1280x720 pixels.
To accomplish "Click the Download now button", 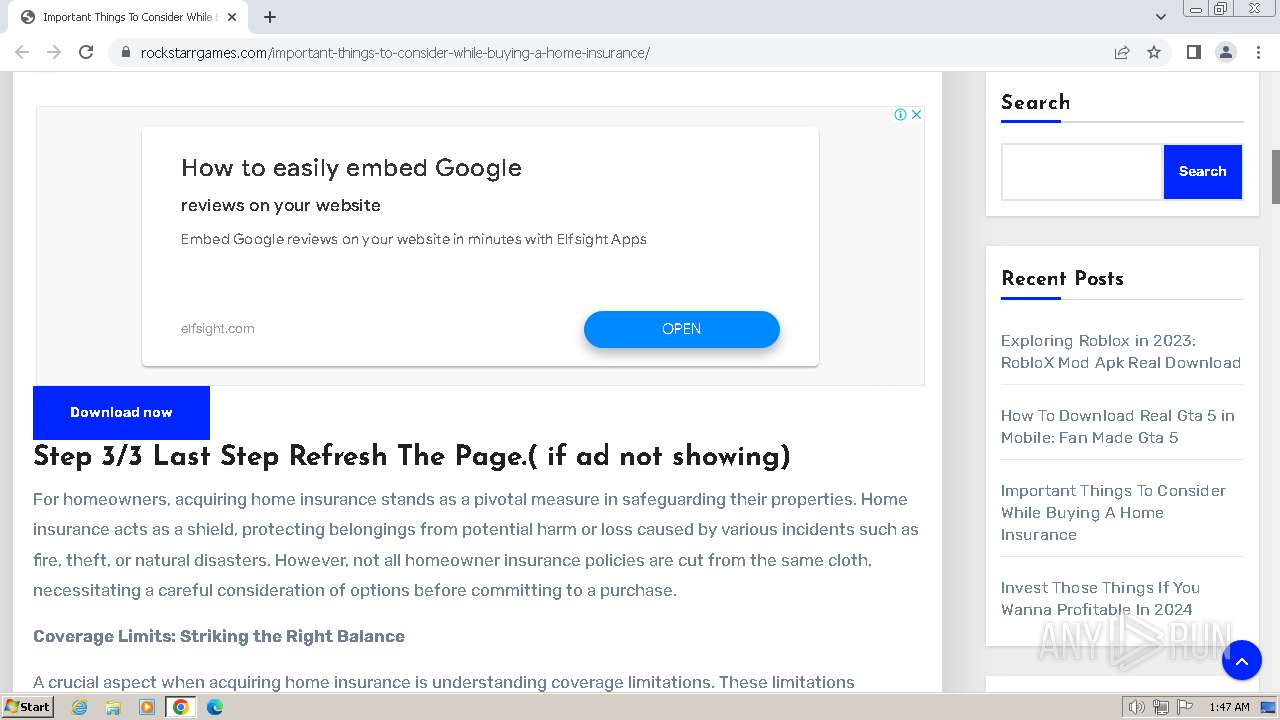I will [121, 412].
